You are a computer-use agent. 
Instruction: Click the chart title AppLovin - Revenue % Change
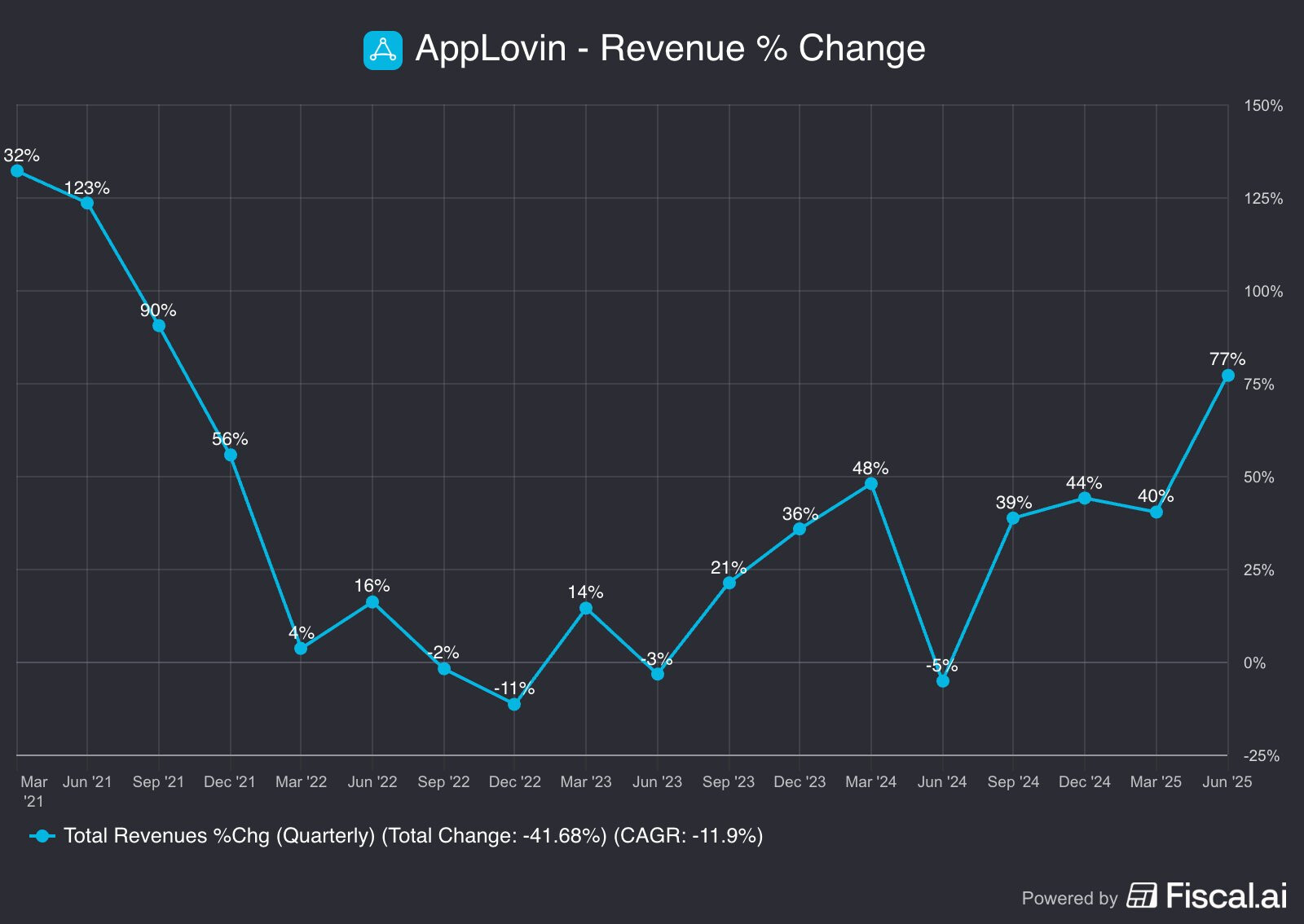click(x=670, y=48)
